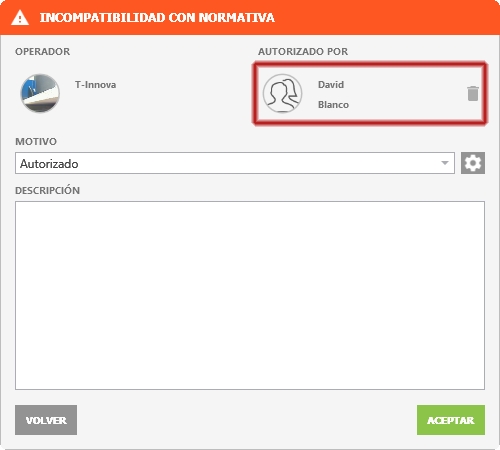
Task: Click the DESCRIPCIÓN label
Action: (x=47, y=190)
